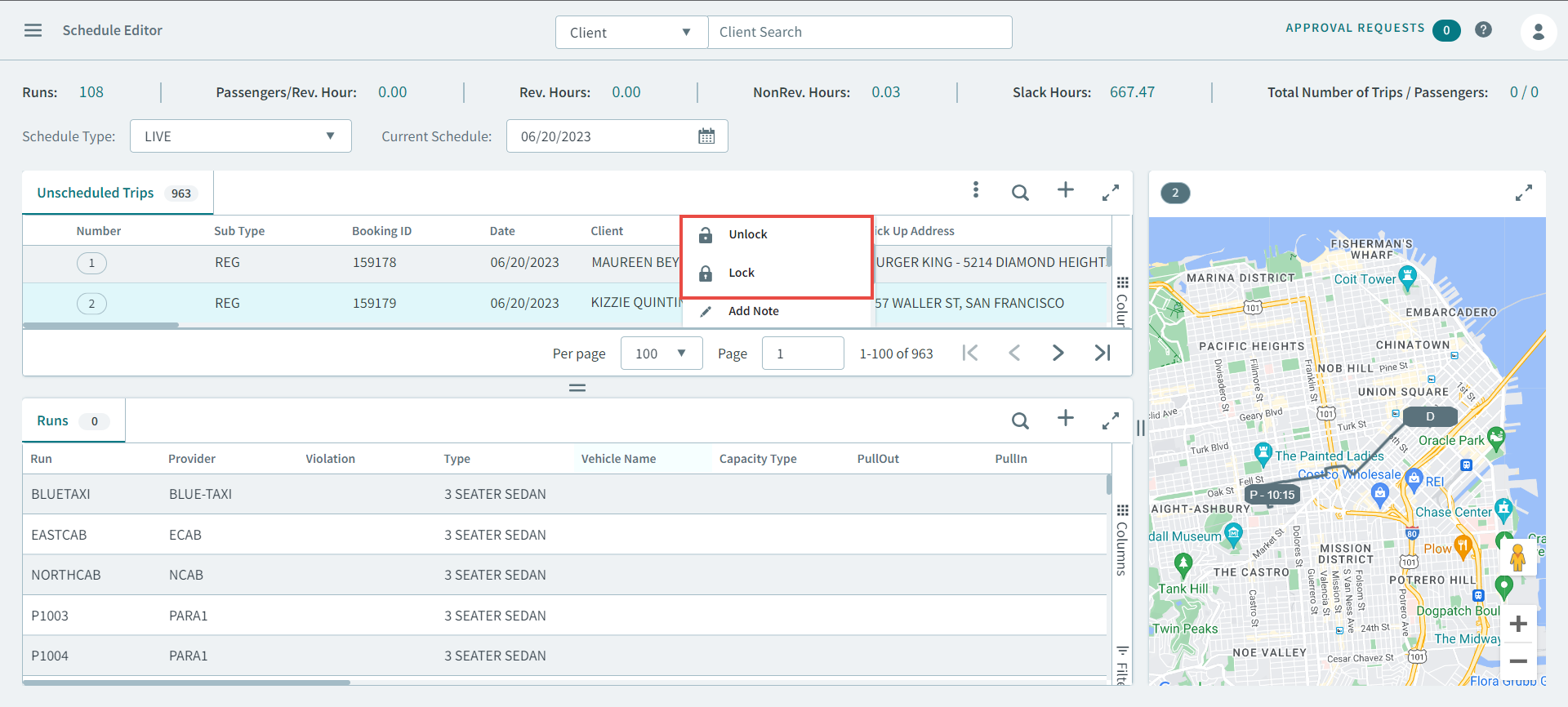Click the trip number 1 badge

(91, 263)
